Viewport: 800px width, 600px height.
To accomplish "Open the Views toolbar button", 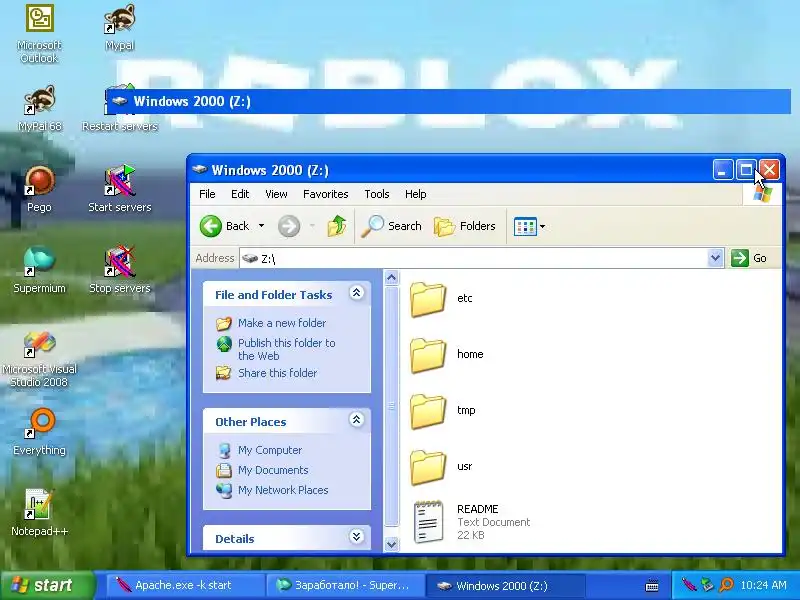I will tap(530, 226).
